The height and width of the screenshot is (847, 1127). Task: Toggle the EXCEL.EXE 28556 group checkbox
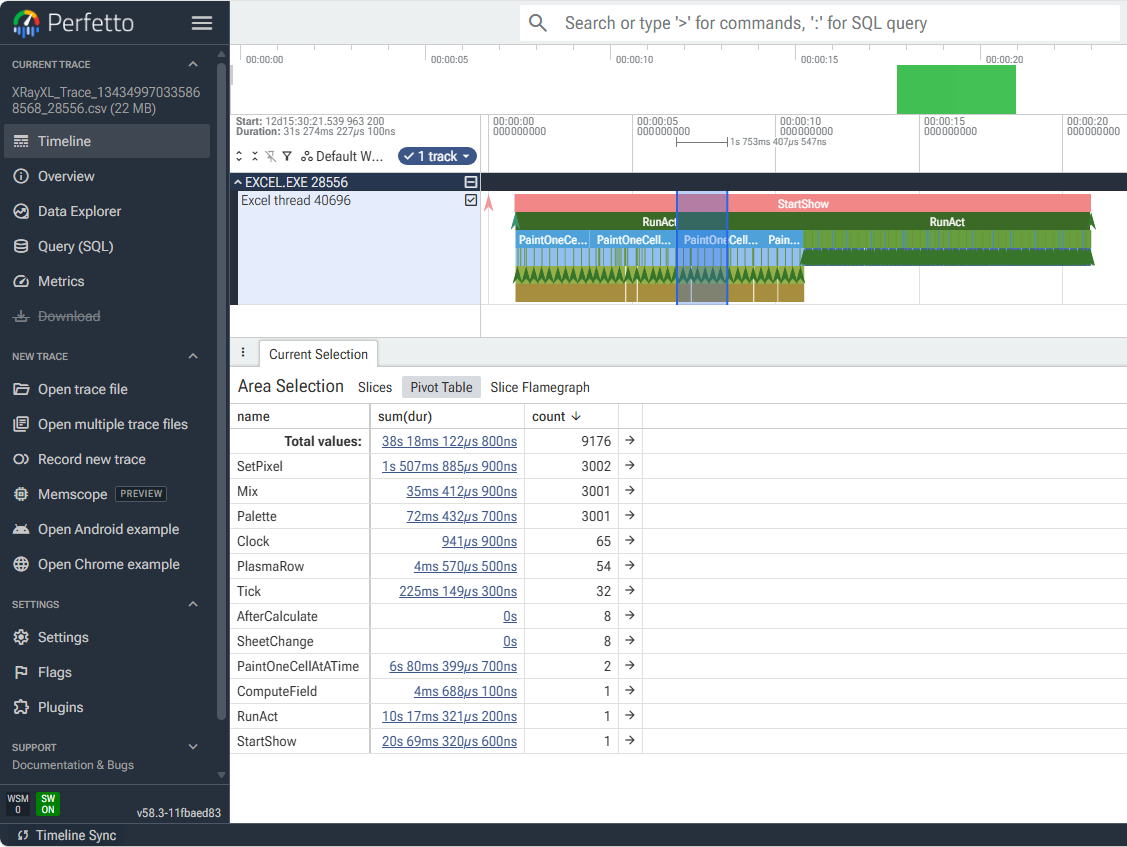471,182
